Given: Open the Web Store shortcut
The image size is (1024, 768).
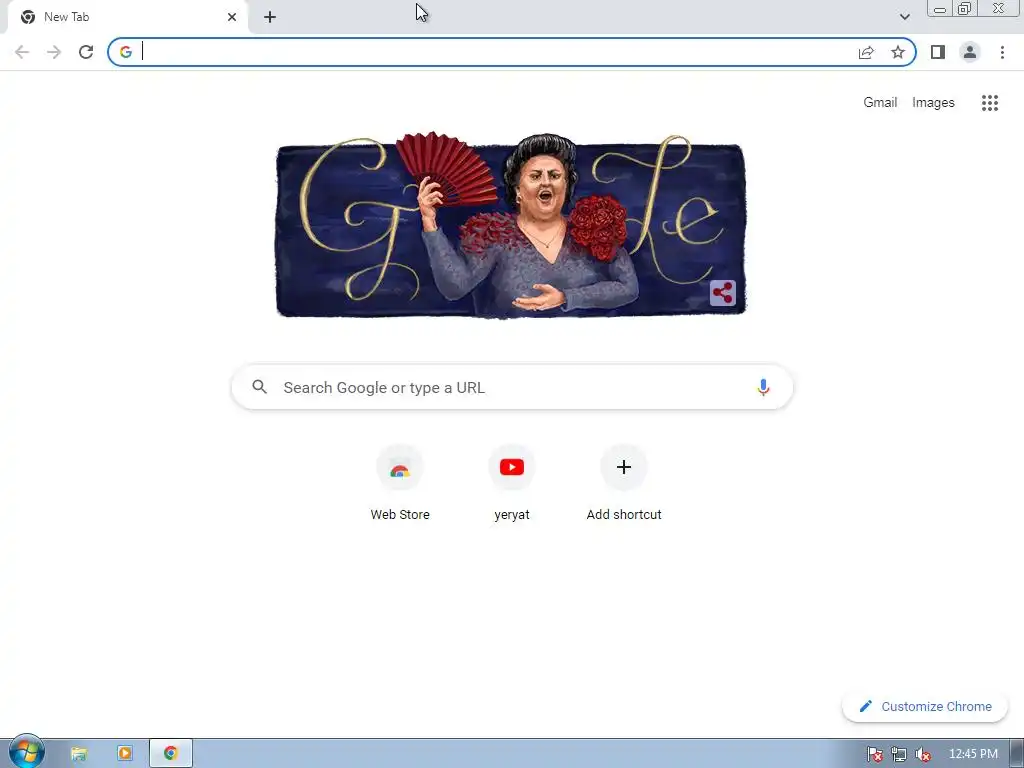Looking at the screenshot, I should point(400,483).
